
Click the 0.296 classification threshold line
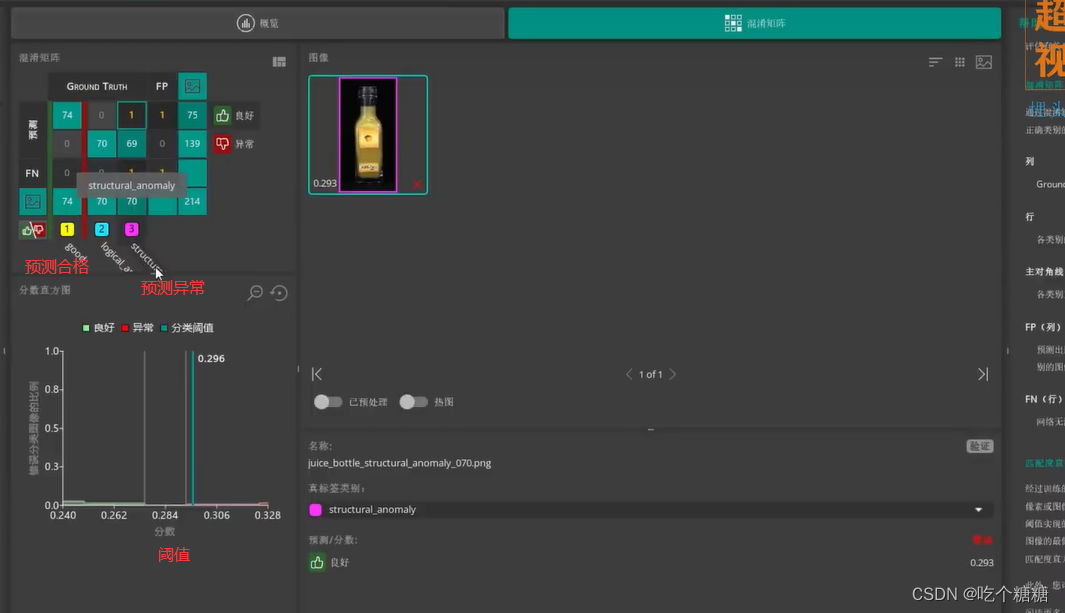point(193,428)
